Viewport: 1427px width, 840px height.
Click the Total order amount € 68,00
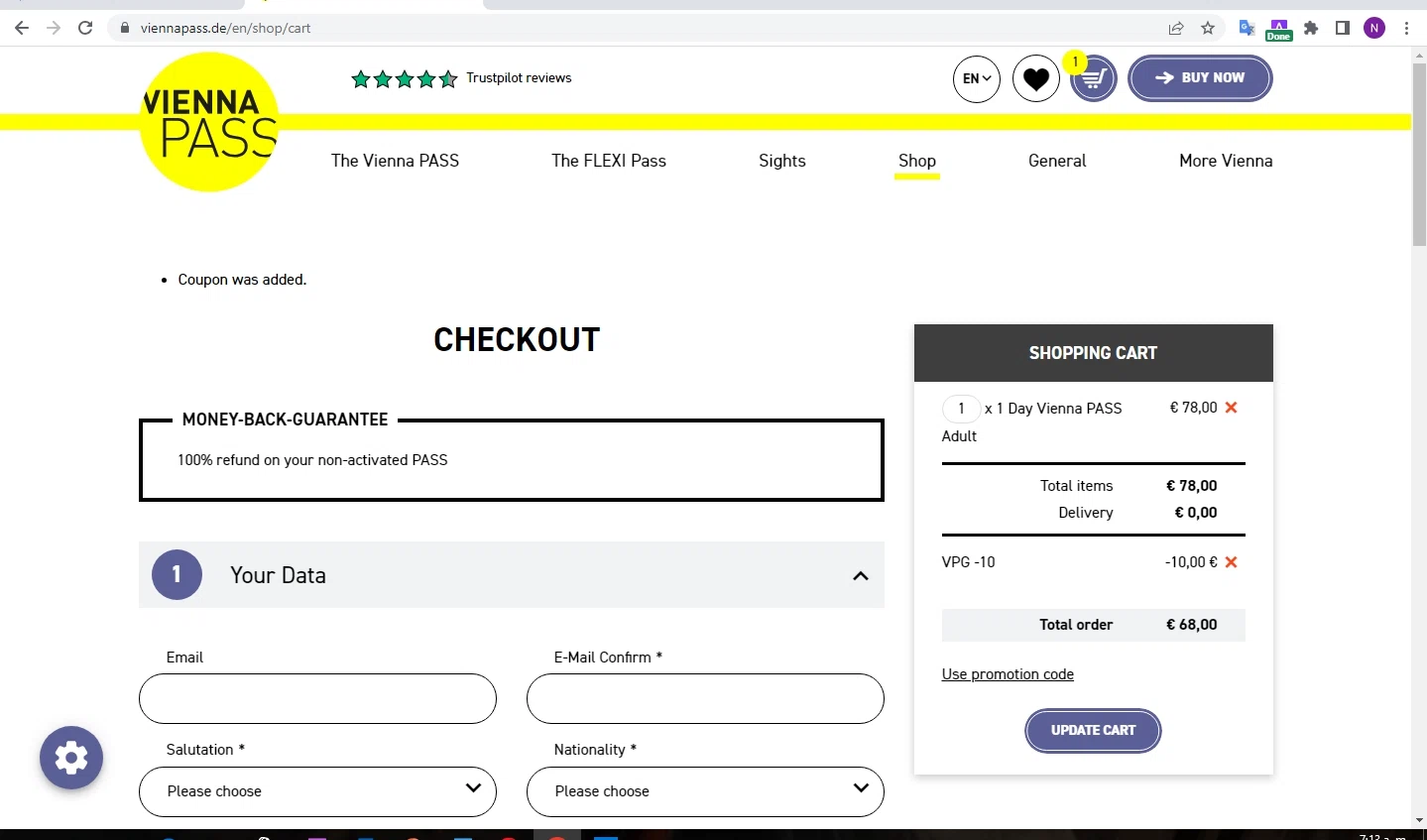coord(1191,625)
